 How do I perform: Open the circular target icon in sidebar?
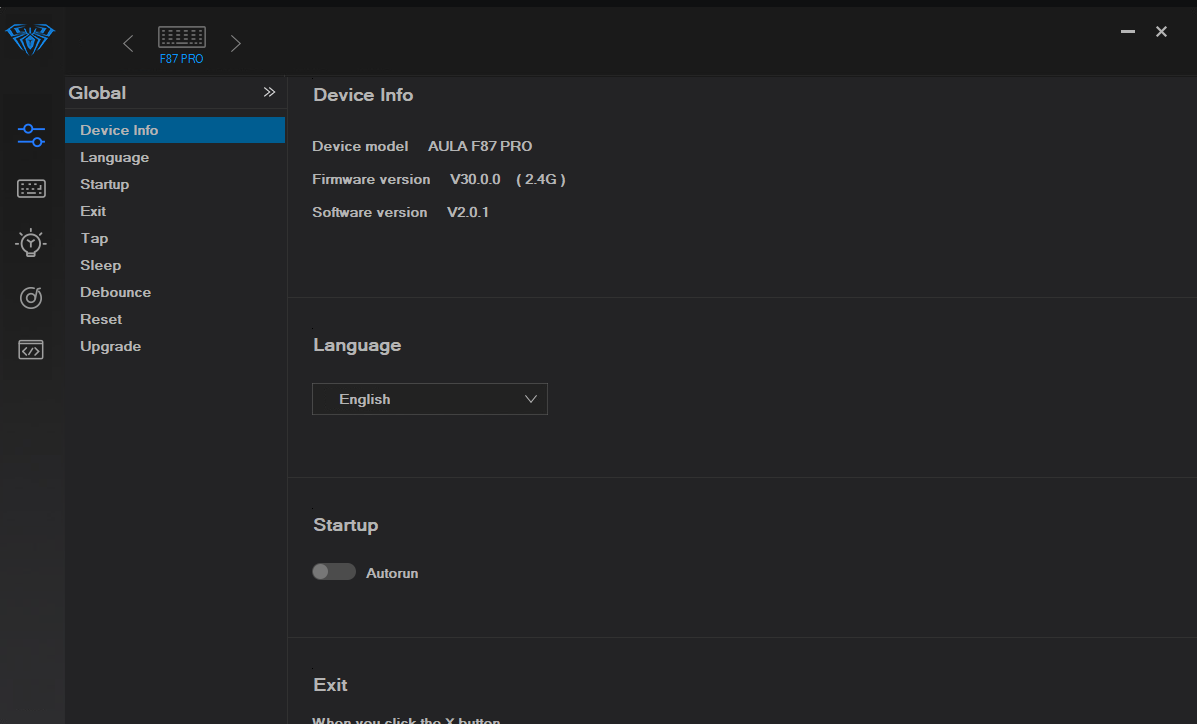pos(31,297)
